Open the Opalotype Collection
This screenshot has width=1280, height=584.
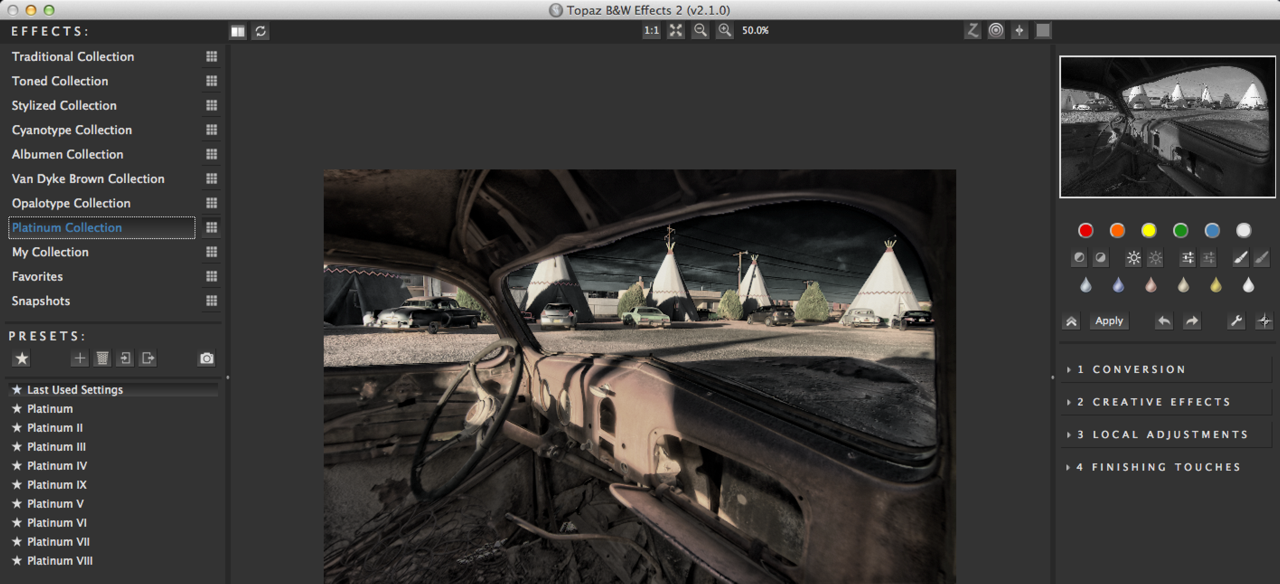coord(71,203)
